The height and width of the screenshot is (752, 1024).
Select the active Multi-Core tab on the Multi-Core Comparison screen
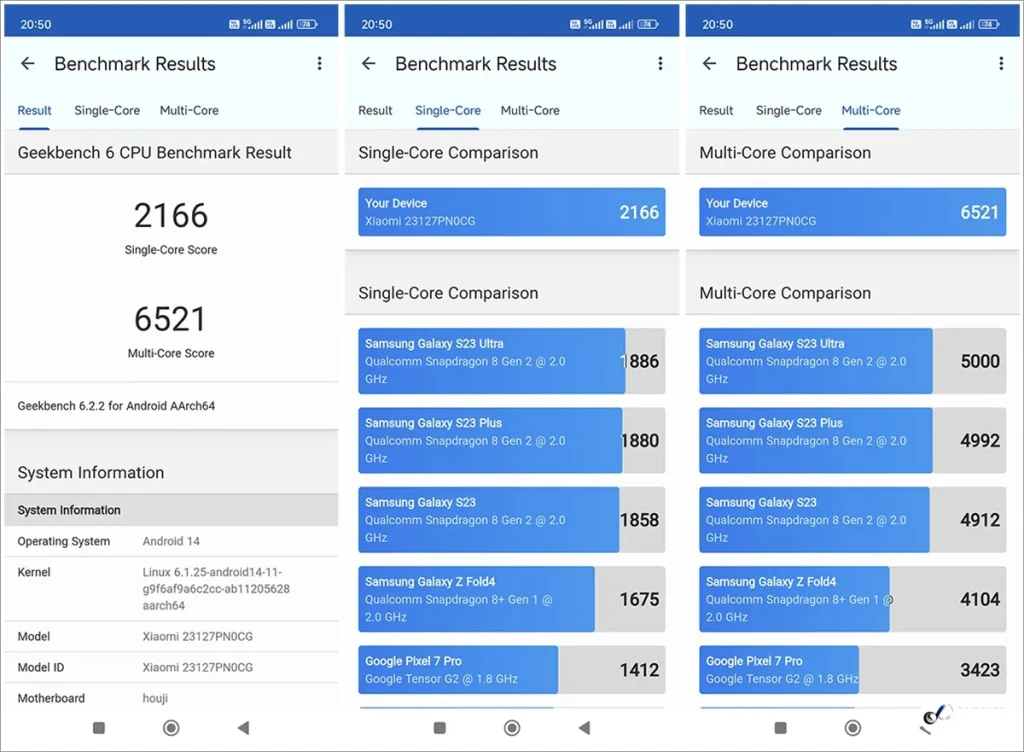click(871, 110)
